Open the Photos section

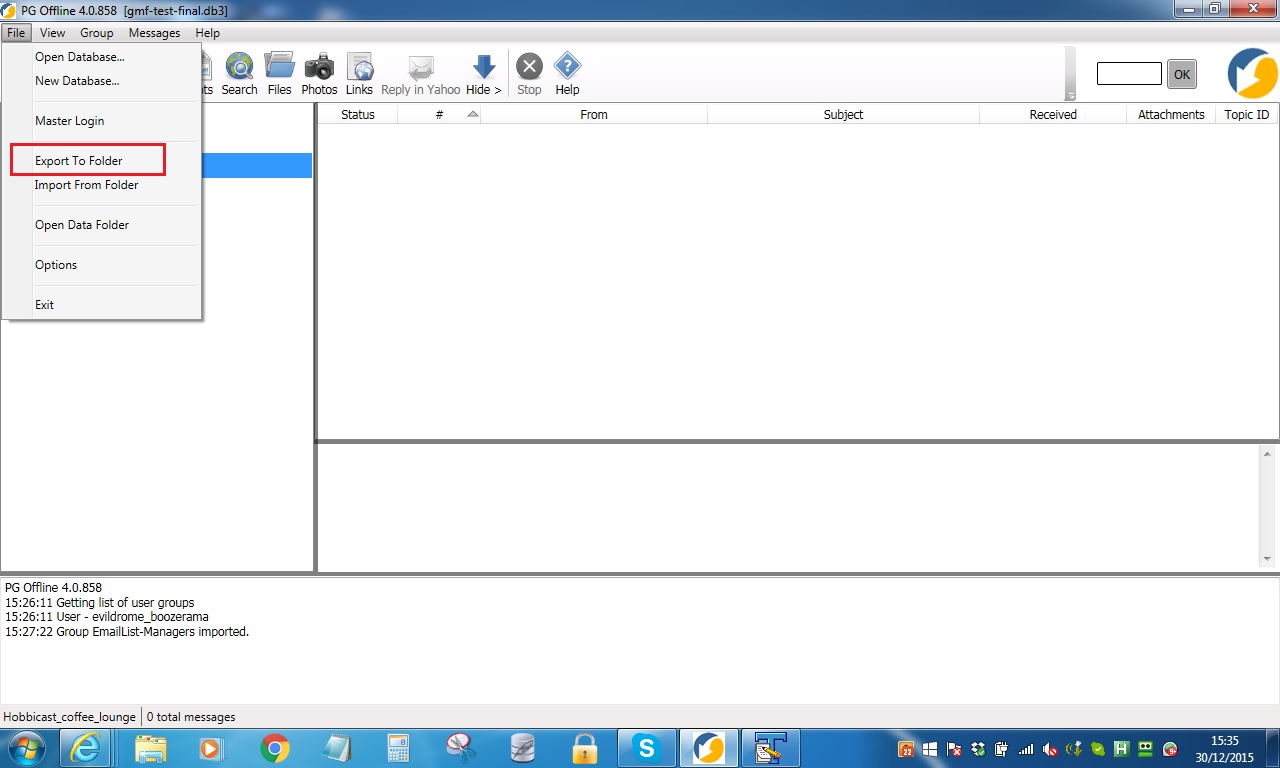319,74
